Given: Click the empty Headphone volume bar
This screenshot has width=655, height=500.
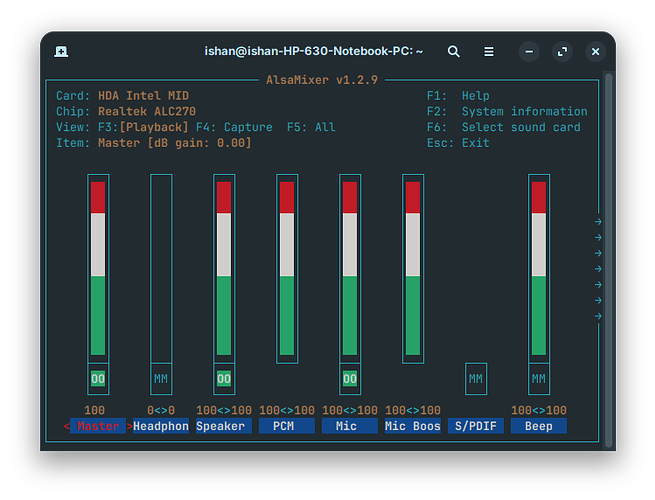Looking at the screenshot, I should tap(161, 269).
